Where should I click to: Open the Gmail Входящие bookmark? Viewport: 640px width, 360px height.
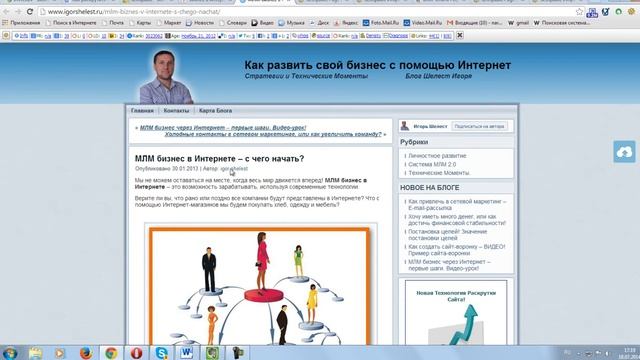[474, 23]
